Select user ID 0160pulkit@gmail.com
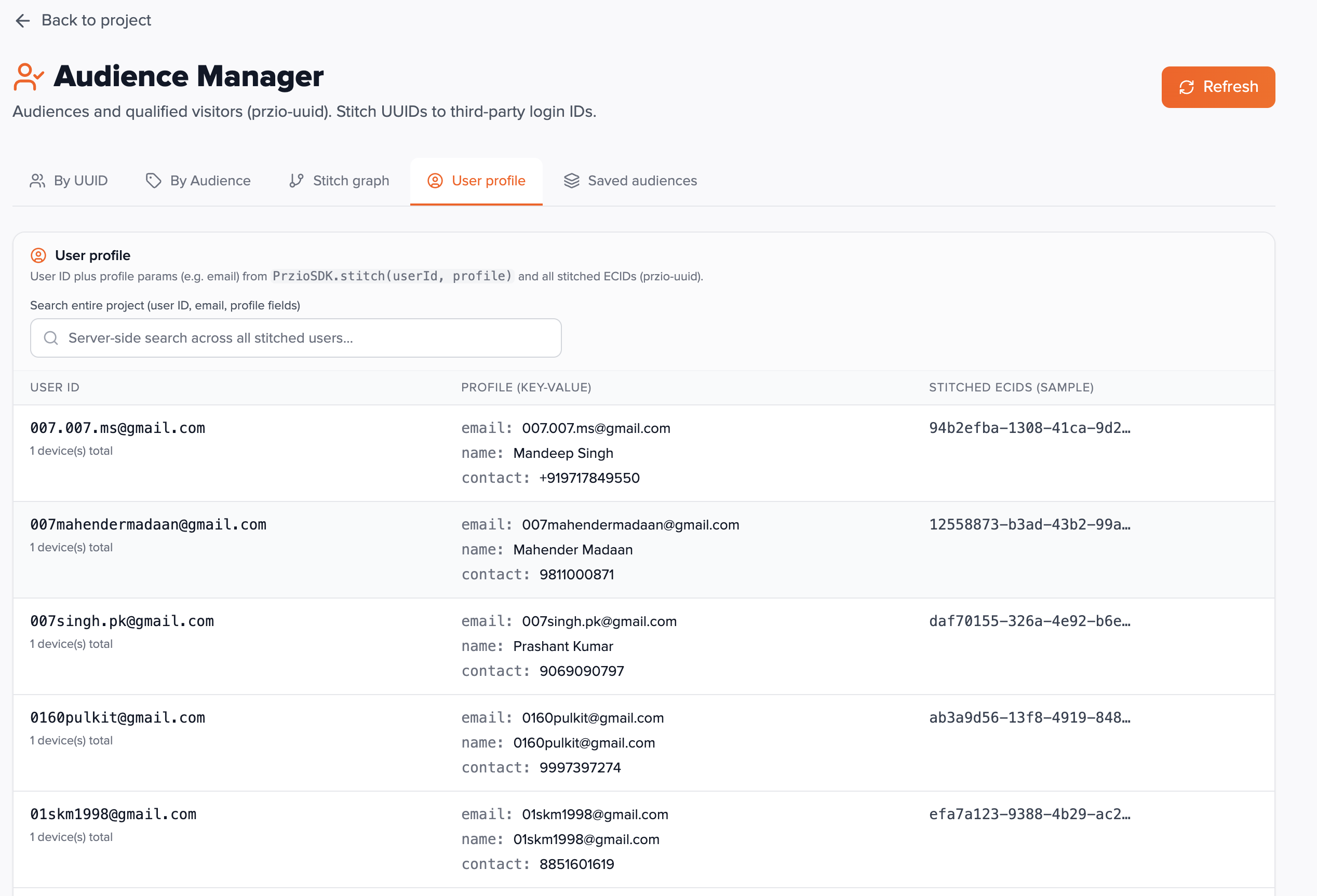 [117, 717]
